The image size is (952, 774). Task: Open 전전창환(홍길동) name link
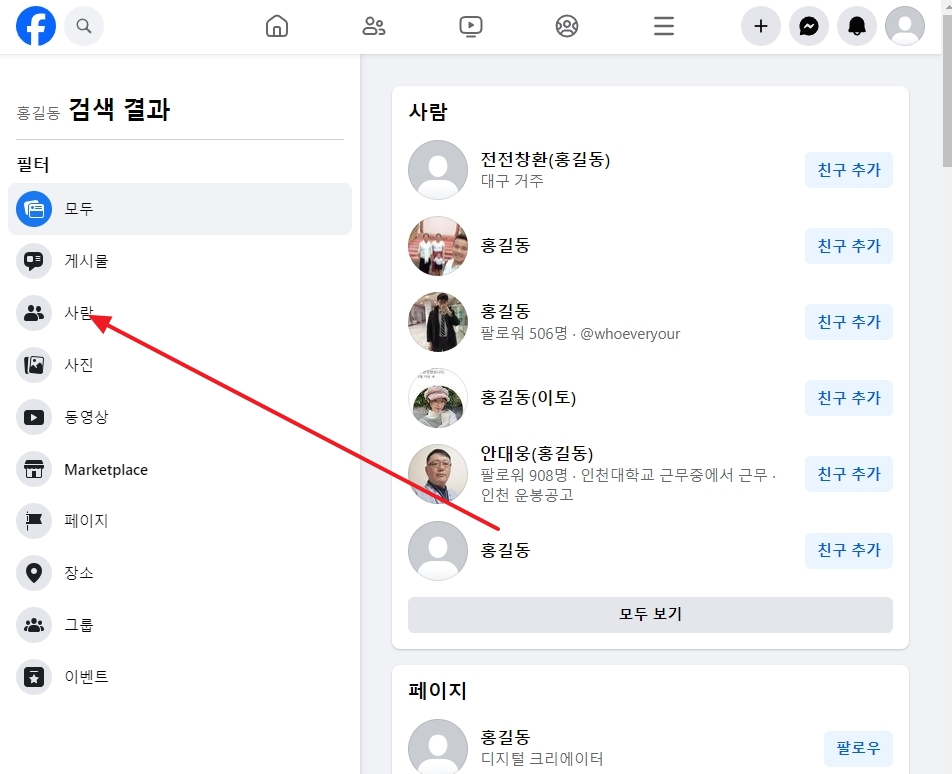[545, 160]
